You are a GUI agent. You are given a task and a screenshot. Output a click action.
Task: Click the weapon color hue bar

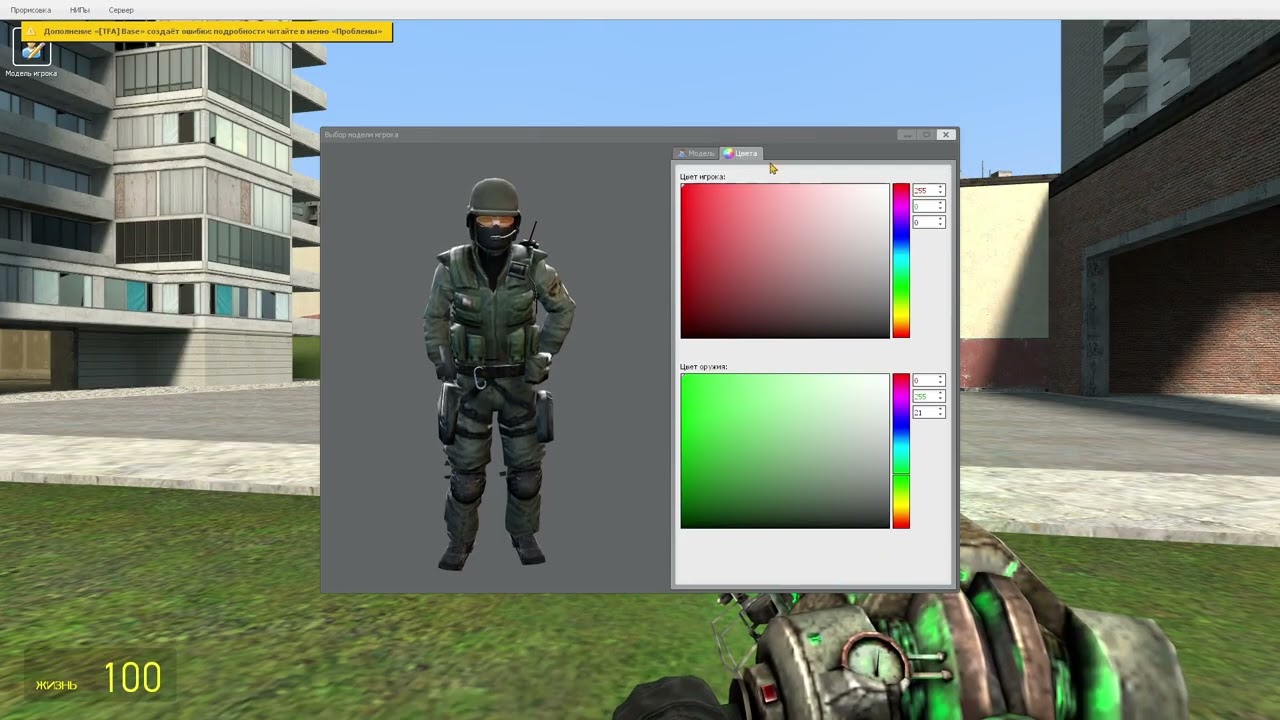[x=901, y=451]
